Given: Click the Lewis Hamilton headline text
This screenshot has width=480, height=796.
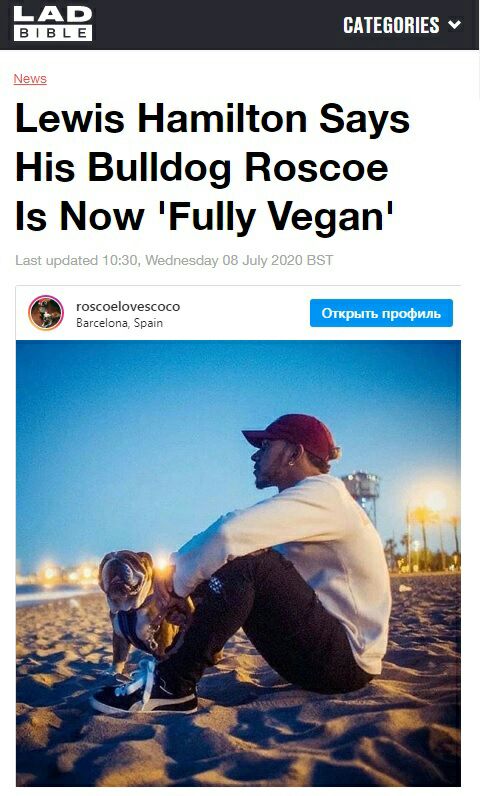Looking at the screenshot, I should [212, 167].
